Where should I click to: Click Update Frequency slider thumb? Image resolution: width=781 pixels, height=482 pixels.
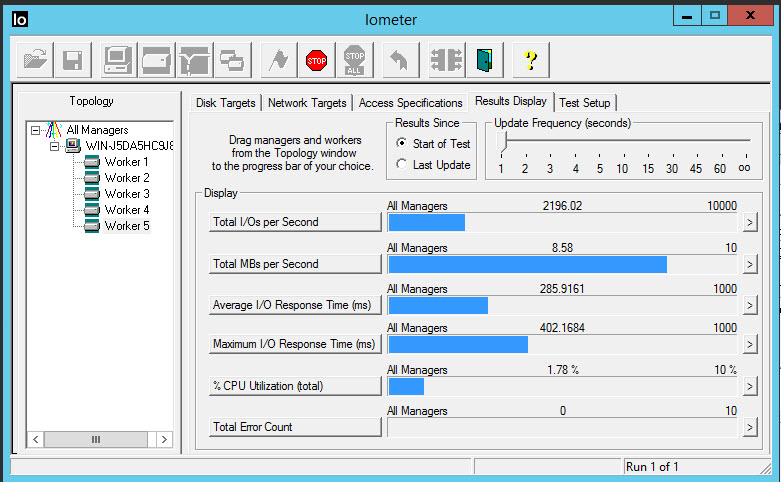click(502, 141)
